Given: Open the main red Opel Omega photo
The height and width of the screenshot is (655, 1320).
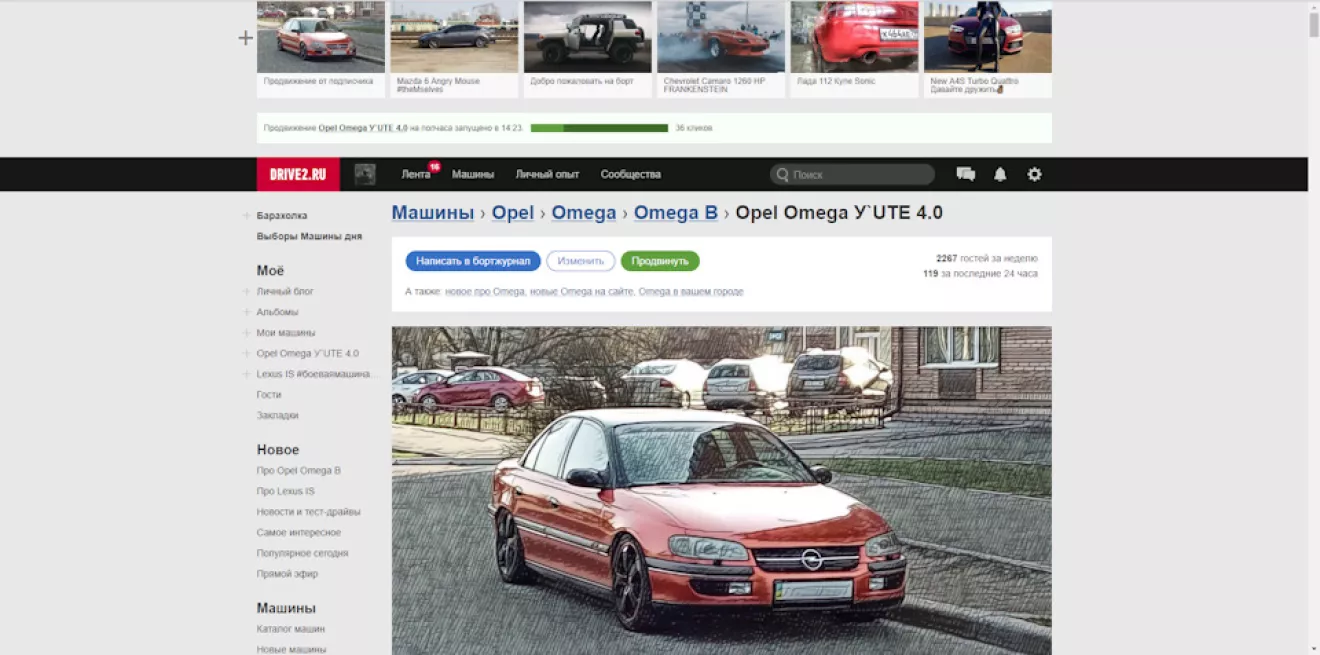Looking at the screenshot, I should coord(721,490).
